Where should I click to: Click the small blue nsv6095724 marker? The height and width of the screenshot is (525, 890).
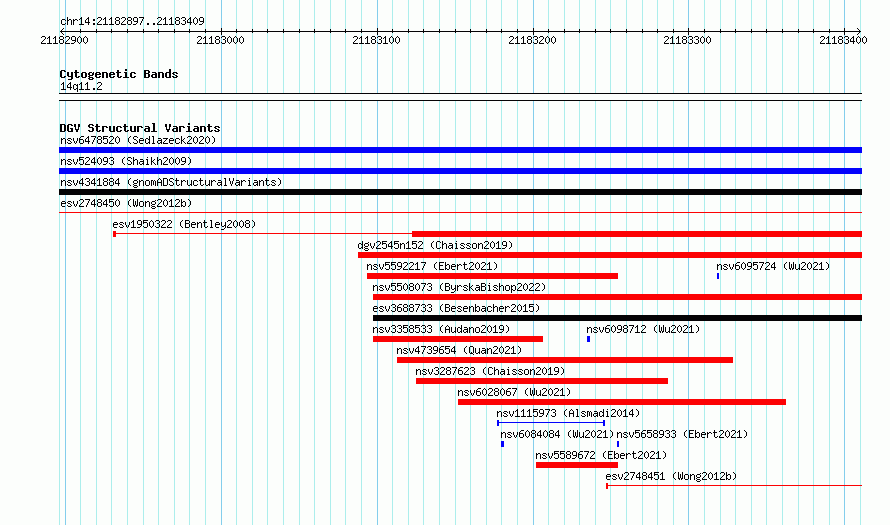tap(718, 276)
